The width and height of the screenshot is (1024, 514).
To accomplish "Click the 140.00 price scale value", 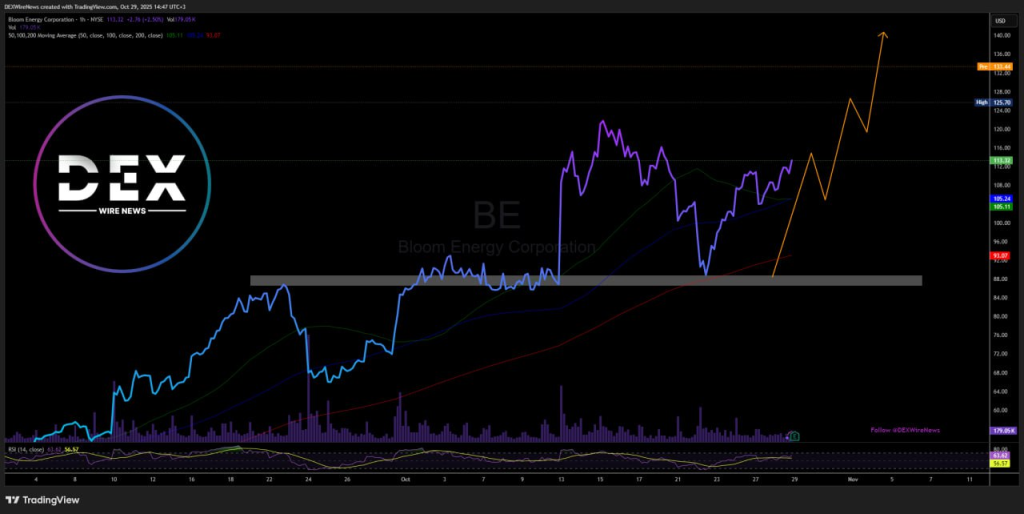I will coord(1000,36).
